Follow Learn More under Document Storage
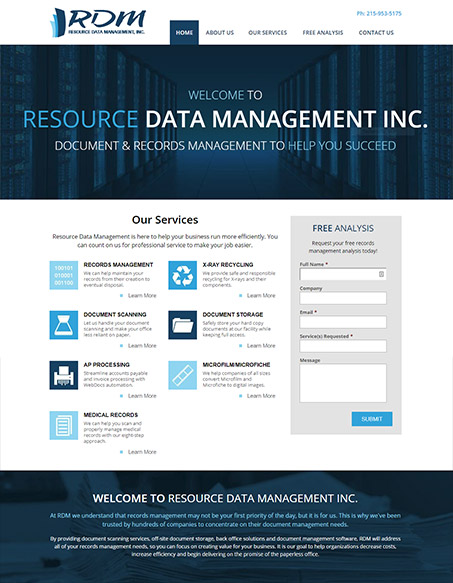The image size is (453, 583). tap(261, 346)
